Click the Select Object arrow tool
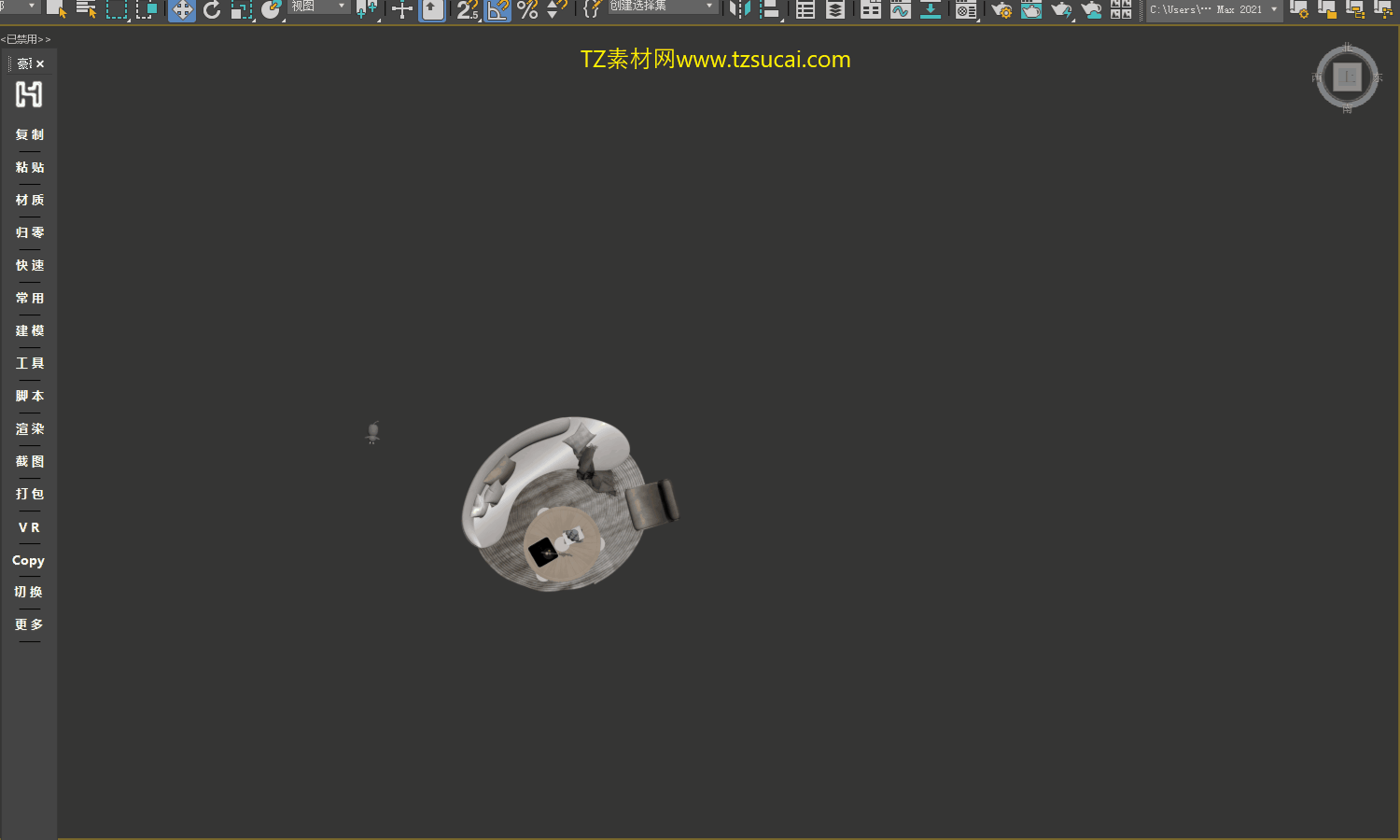This screenshot has height=840, width=1400. click(x=57, y=9)
